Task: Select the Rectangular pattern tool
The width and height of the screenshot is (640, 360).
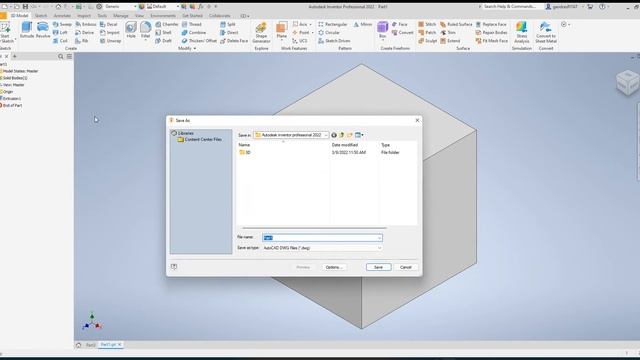Action: (x=333, y=24)
